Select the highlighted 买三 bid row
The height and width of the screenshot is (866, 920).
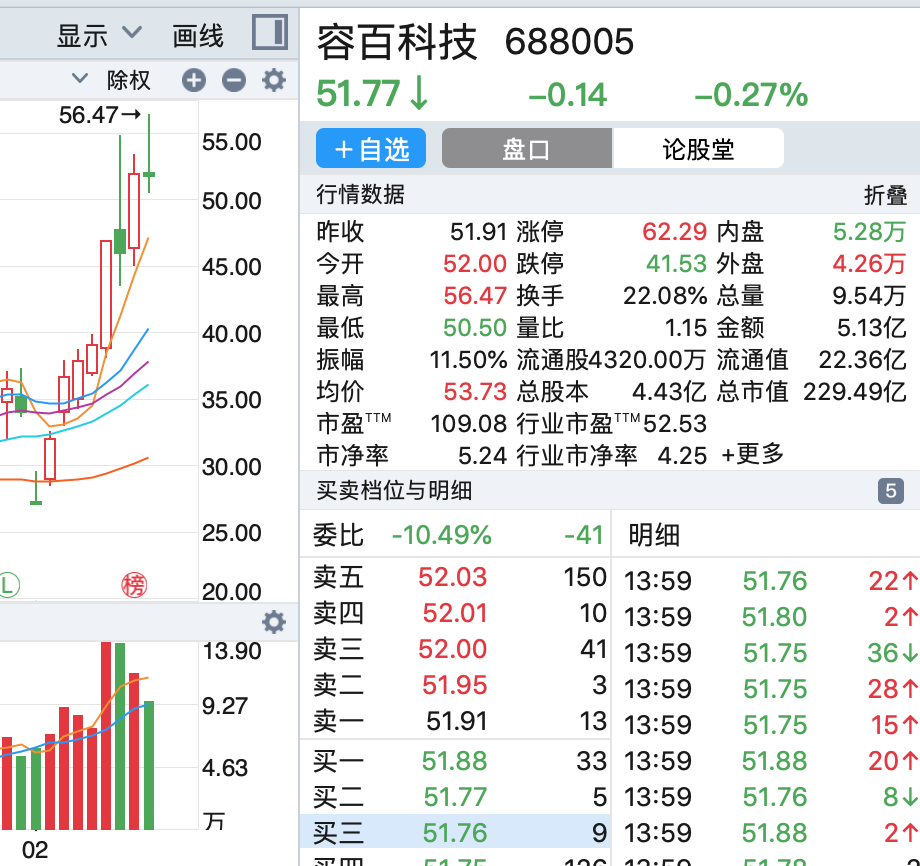(x=454, y=833)
